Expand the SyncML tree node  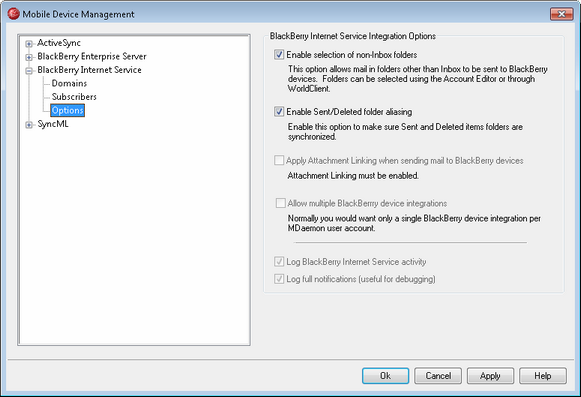(x=29, y=125)
